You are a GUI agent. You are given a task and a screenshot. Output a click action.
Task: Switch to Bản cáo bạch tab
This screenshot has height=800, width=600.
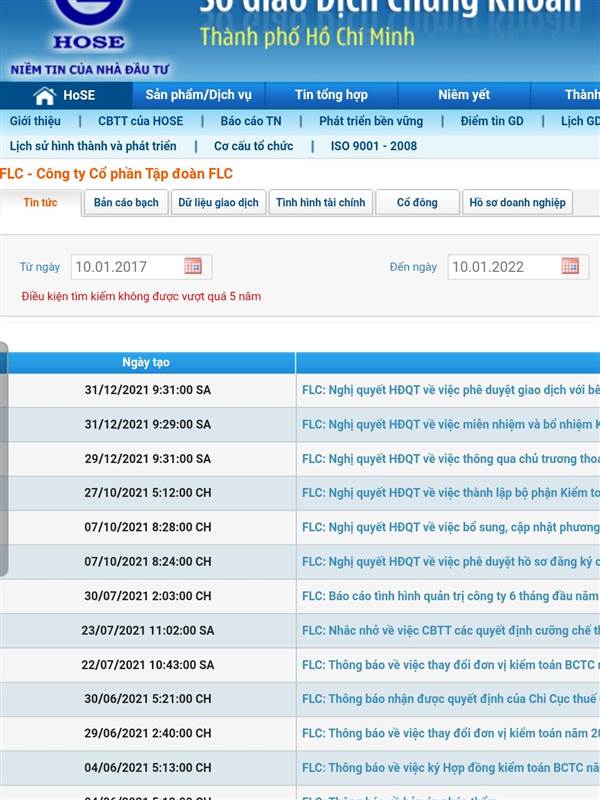coord(126,203)
